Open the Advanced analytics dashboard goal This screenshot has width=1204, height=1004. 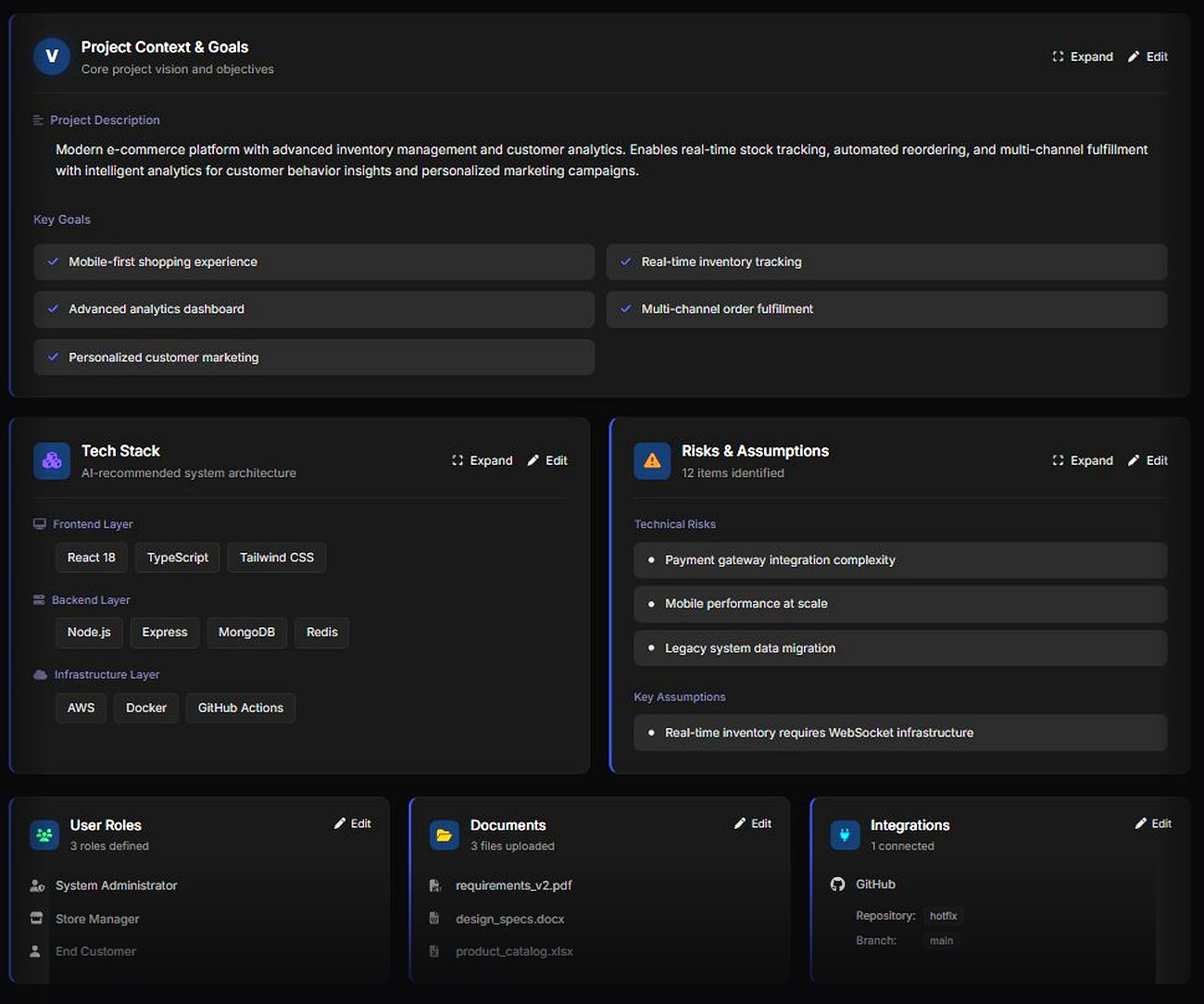[314, 309]
